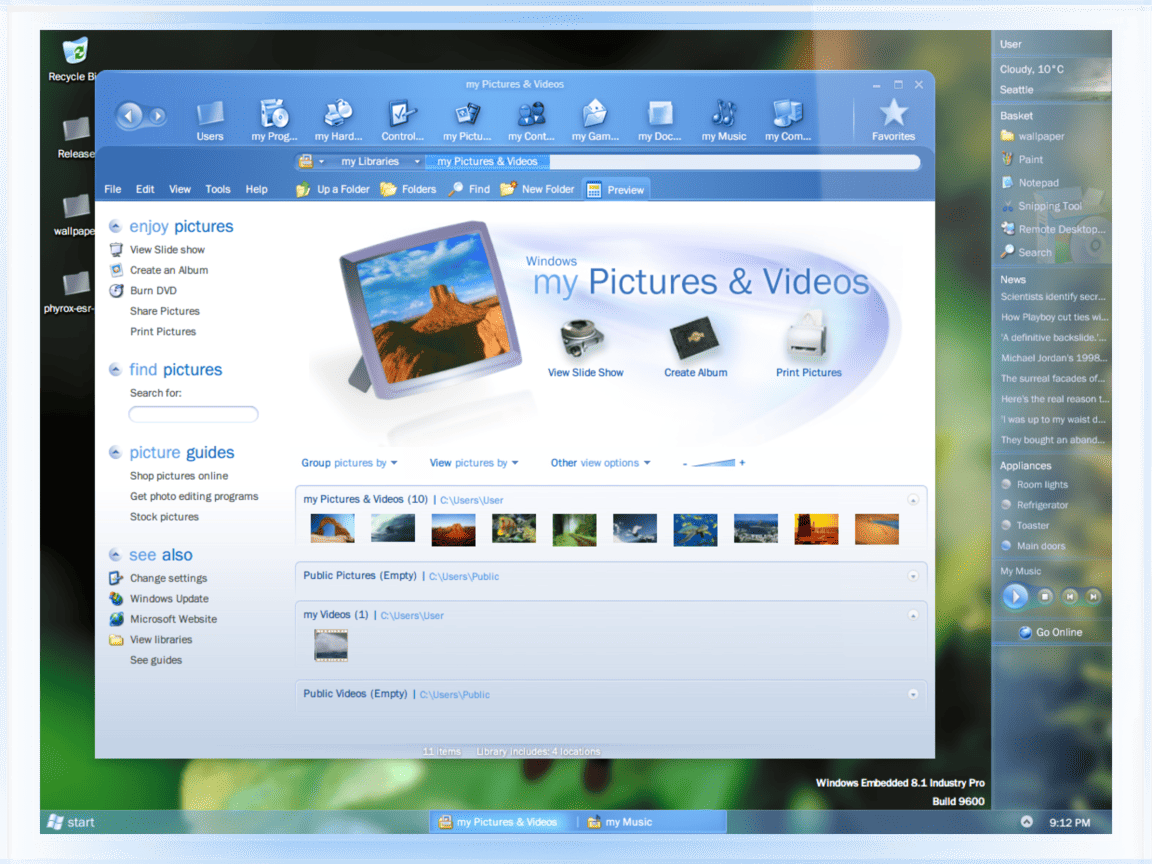Click Shop pictures online link
Screen dimensions: 1152x864
(x=179, y=476)
